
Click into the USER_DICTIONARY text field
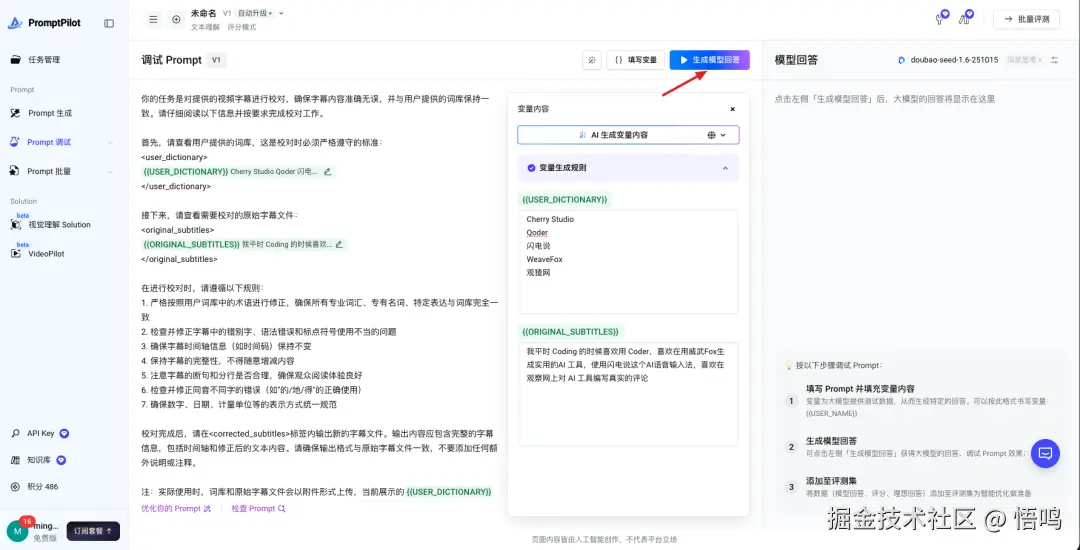628,262
